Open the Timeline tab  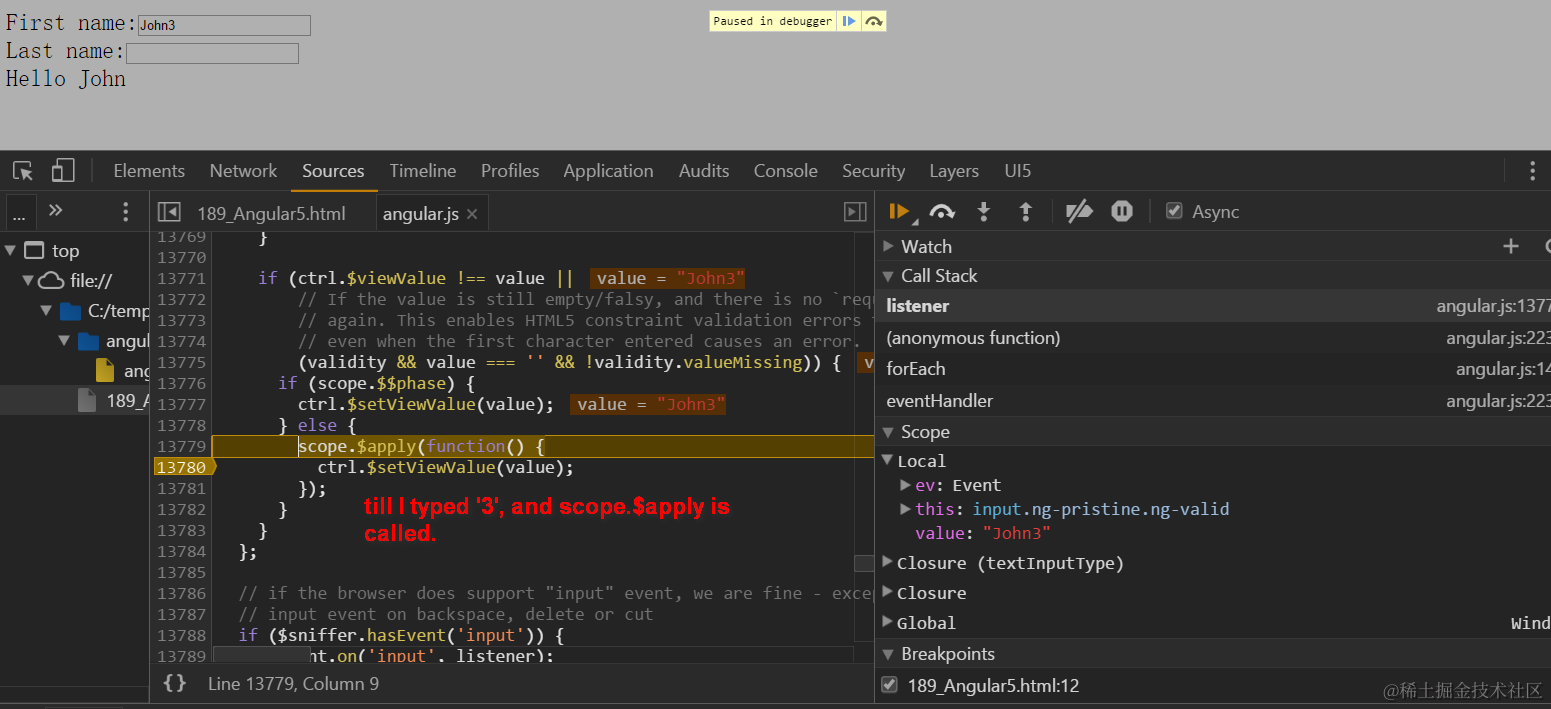[x=423, y=171]
